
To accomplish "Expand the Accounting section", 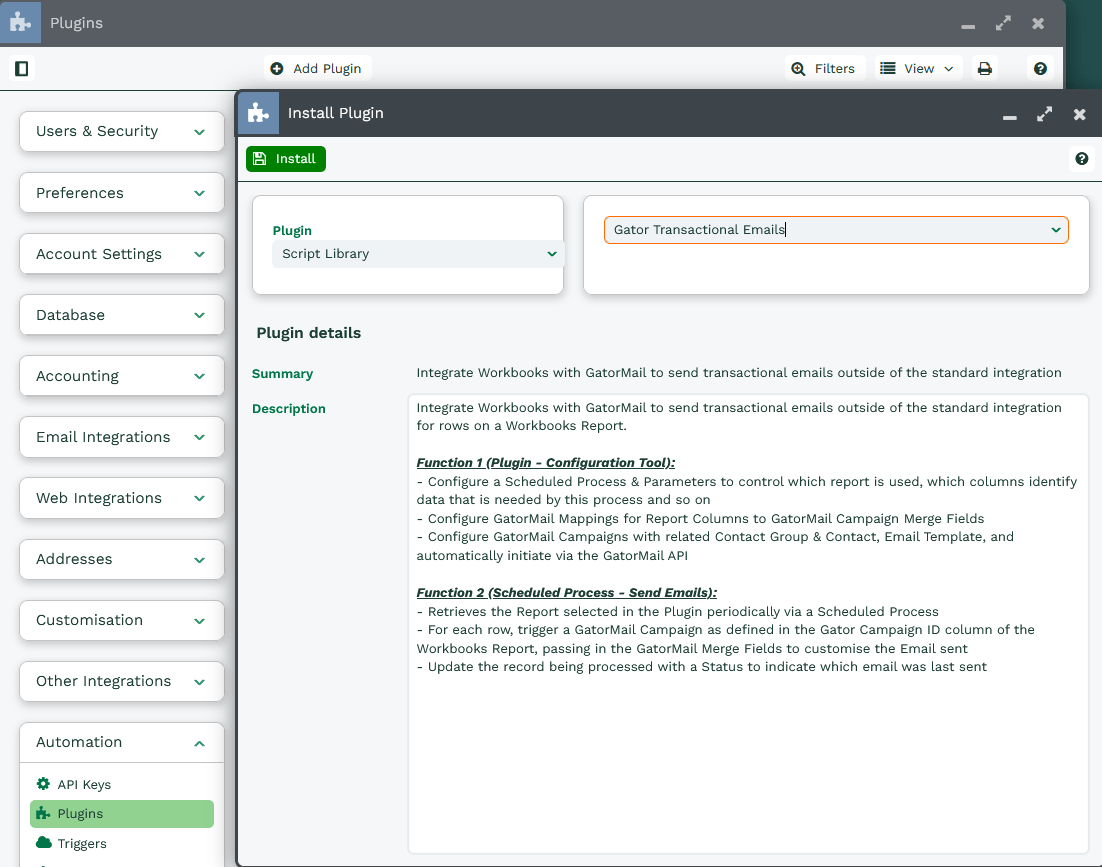I will click(122, 376).
